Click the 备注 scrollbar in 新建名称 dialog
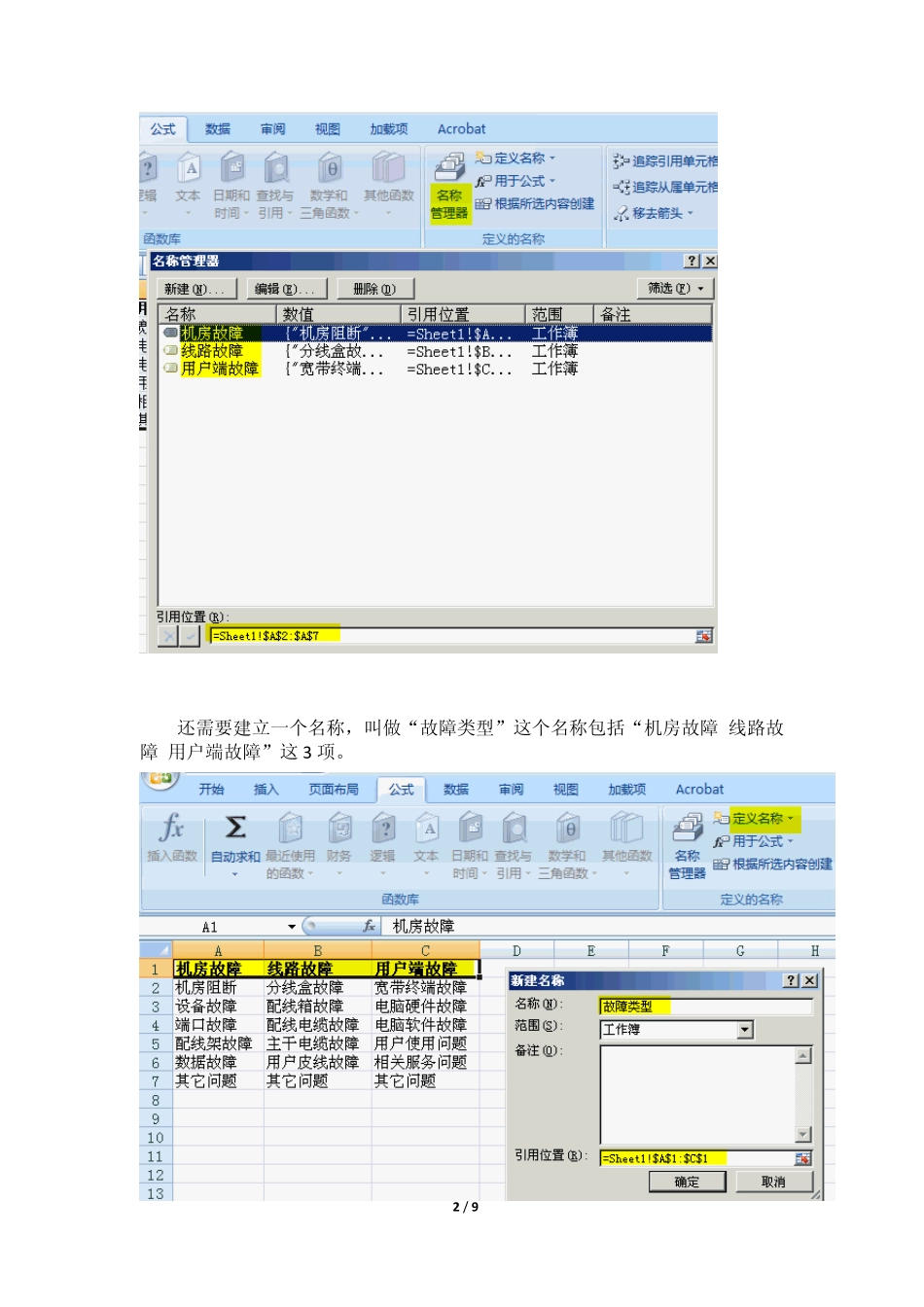The image size is (924, 1307). click(x=803, y=1095)
